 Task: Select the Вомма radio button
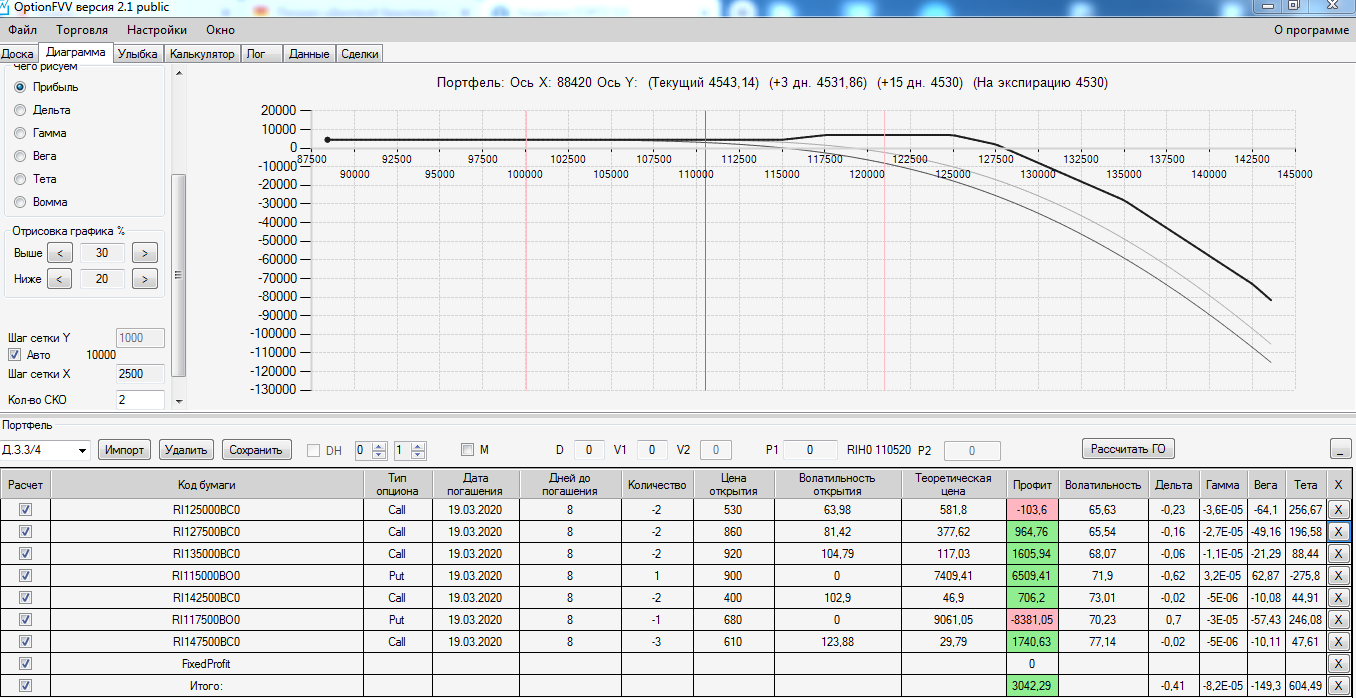(x=20, y=202)
